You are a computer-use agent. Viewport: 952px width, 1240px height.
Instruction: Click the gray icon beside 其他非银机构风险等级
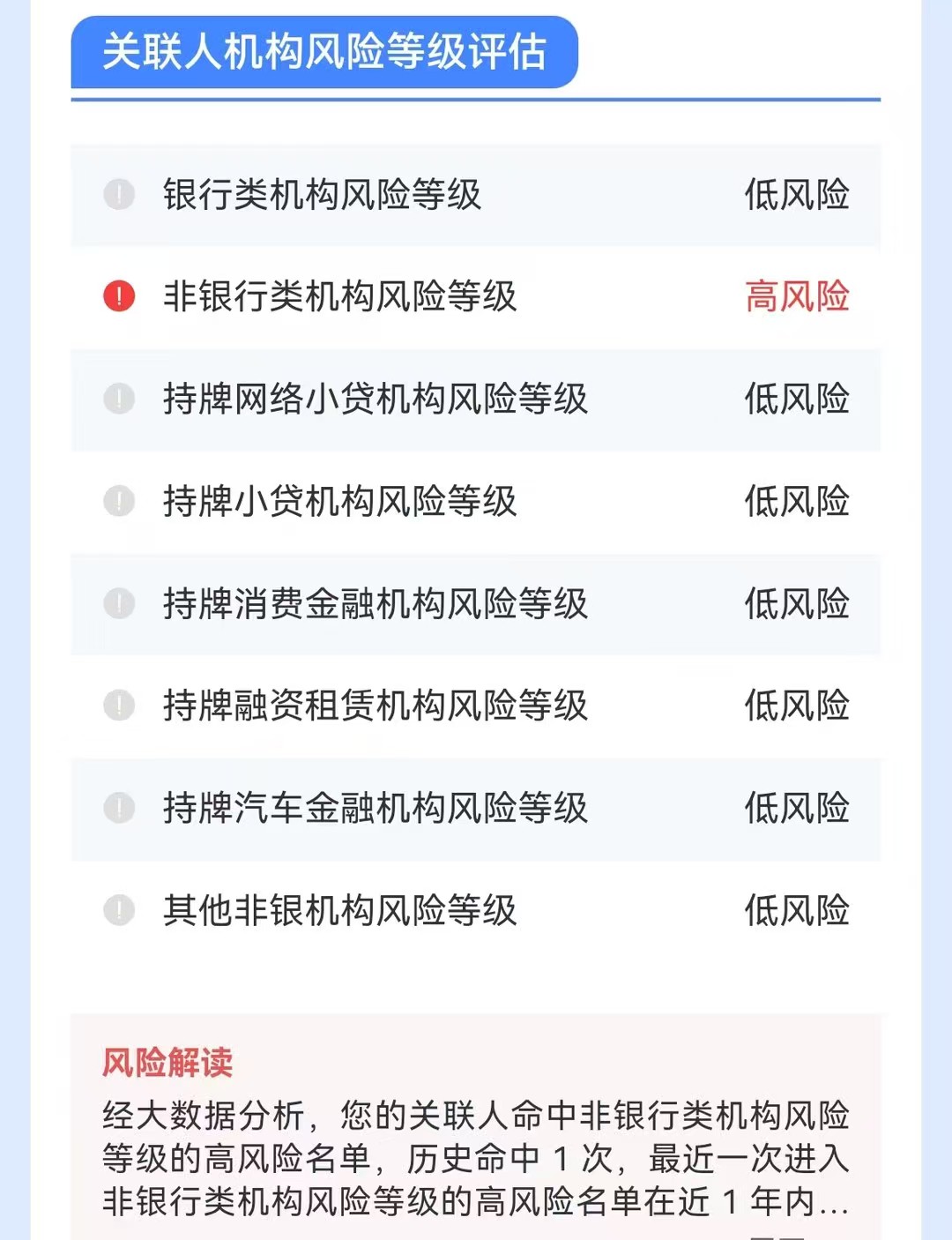pos(119,910)
